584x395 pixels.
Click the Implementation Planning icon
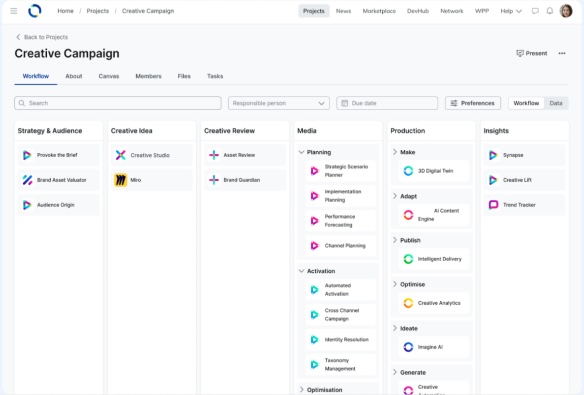(315, 195)
